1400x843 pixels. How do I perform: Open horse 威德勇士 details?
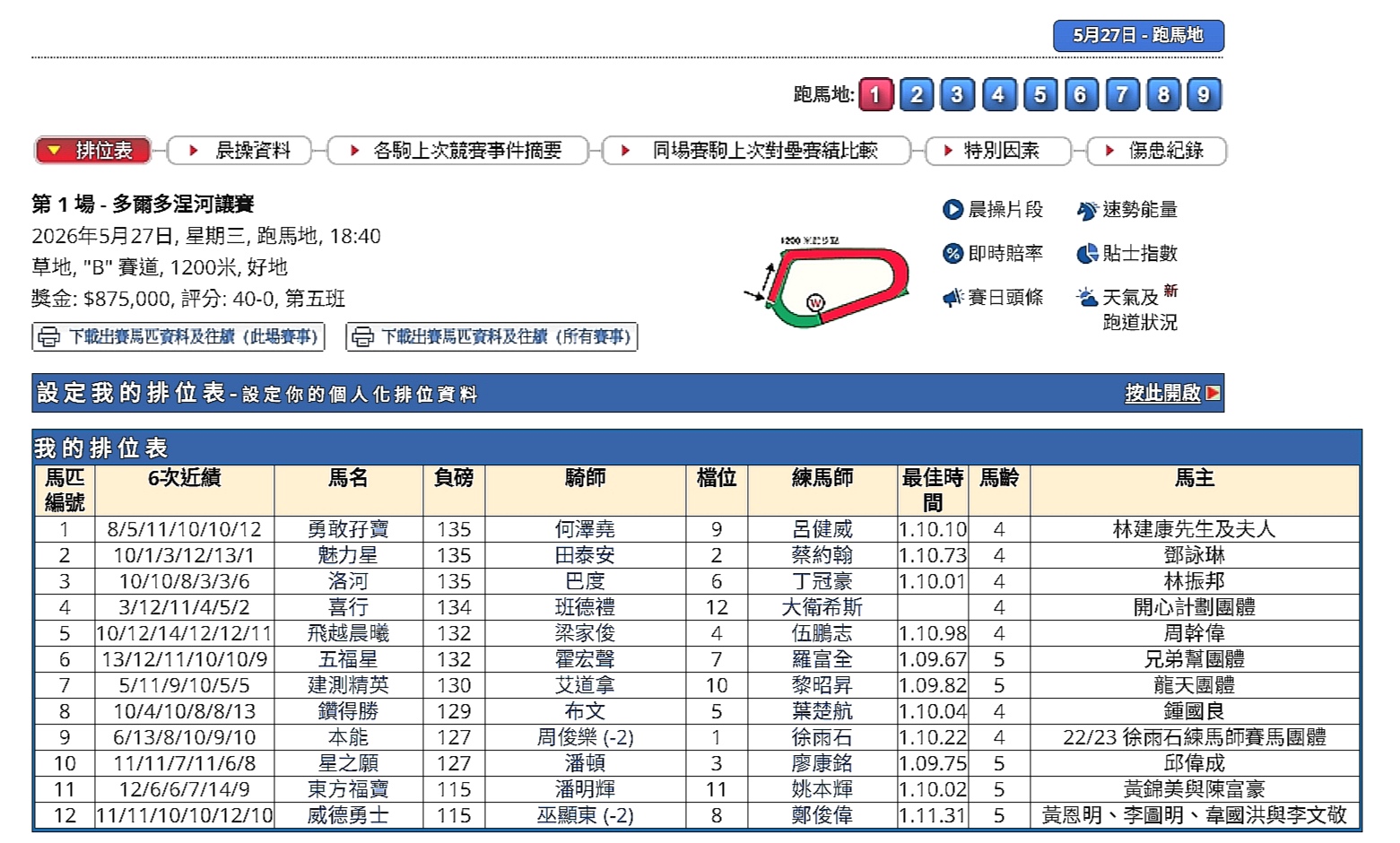point(348,815)
